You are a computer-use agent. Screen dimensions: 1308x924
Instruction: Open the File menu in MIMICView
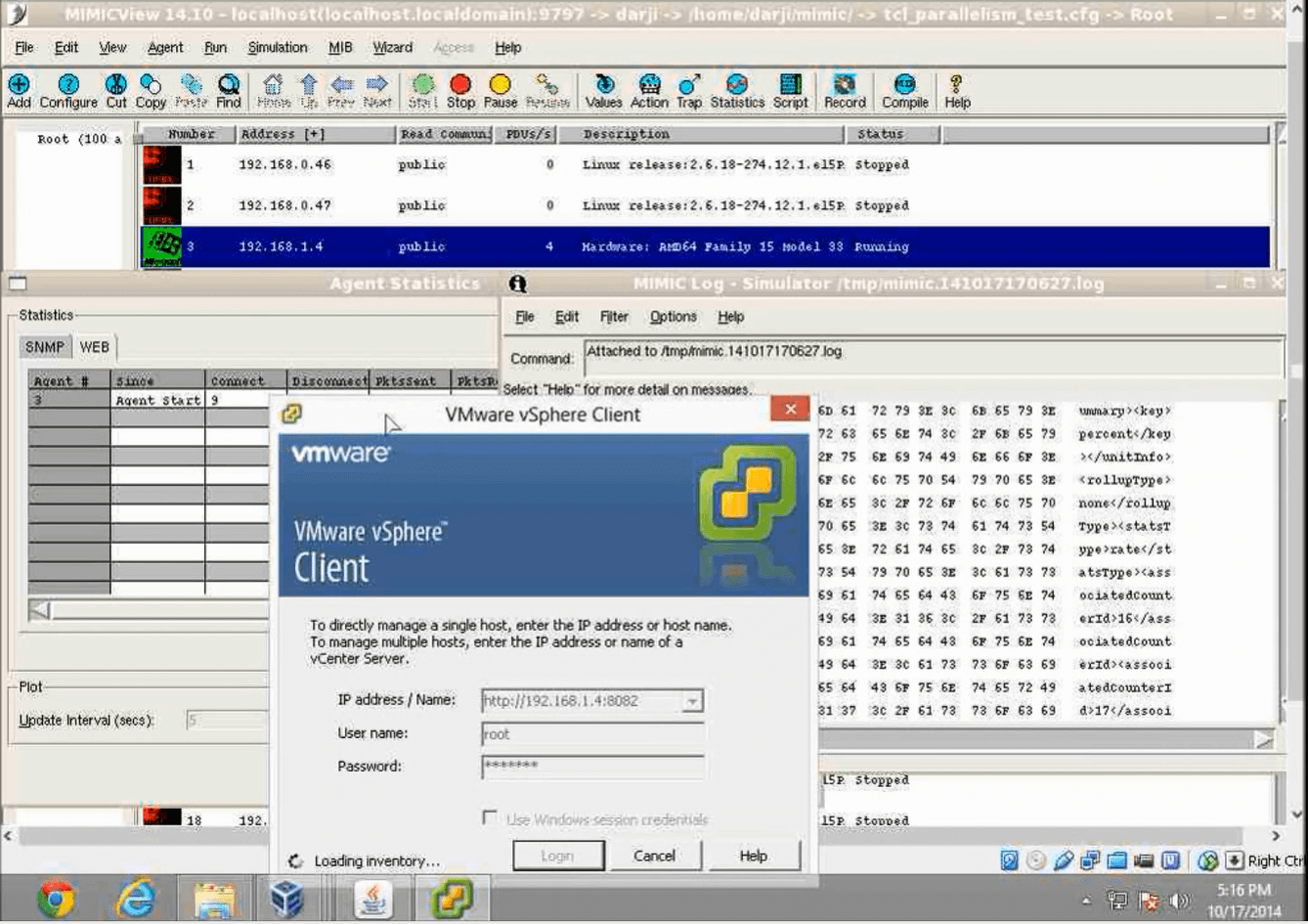(x=23, y=47)
